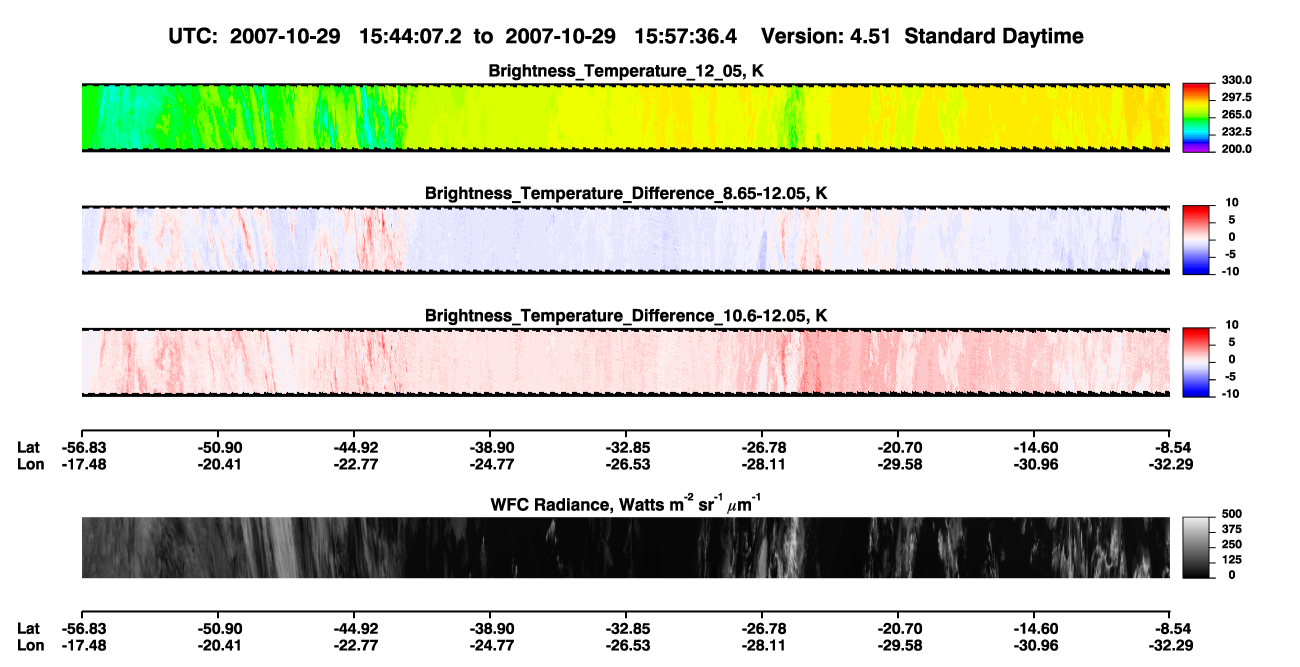Image resolution: width=1300 pixels, height=667 pixels.
Task: Click longitude -20.41 on the bottom axis
Action: pos(218,645)
